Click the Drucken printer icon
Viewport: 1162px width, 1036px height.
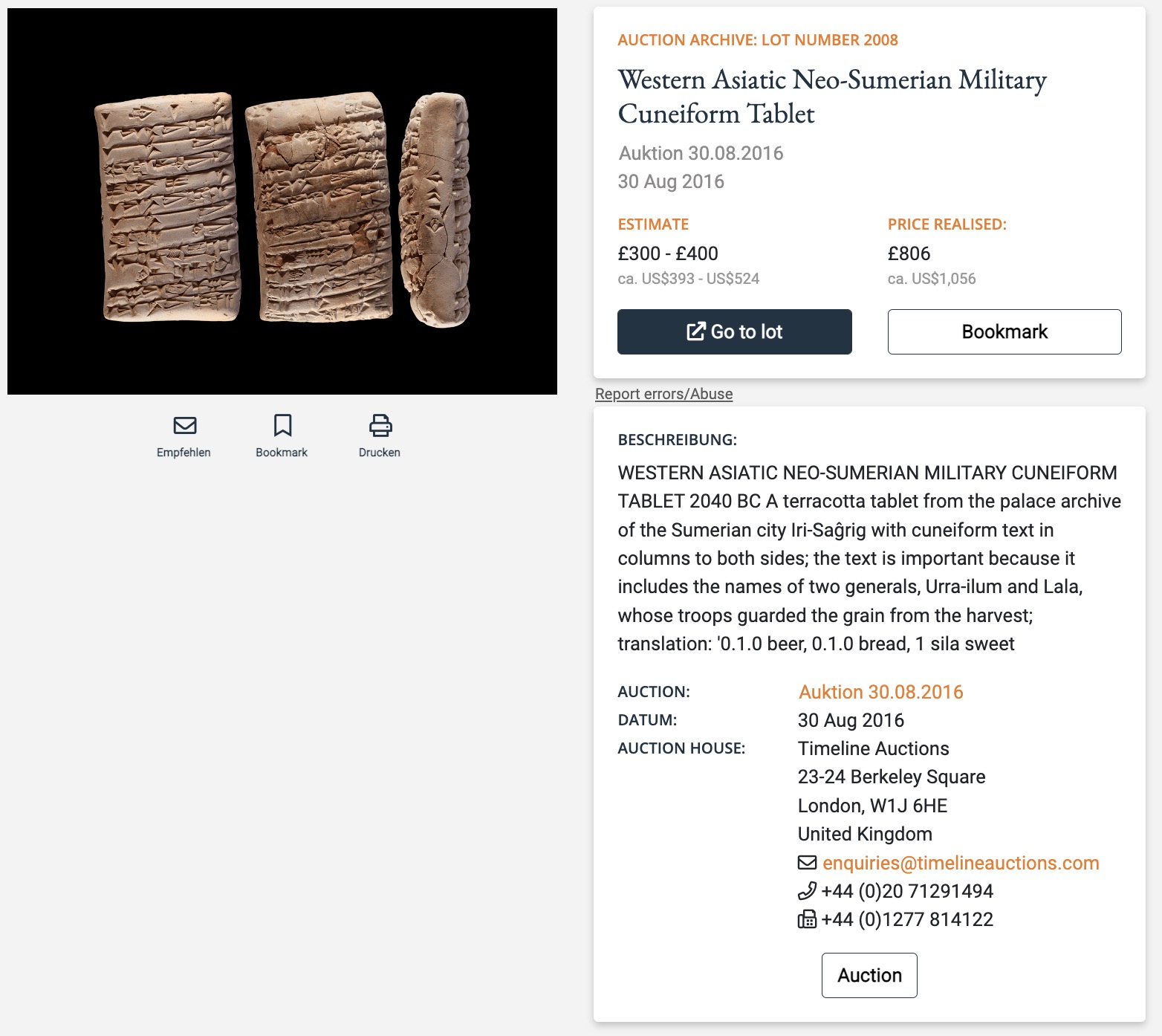coord(380,425)
